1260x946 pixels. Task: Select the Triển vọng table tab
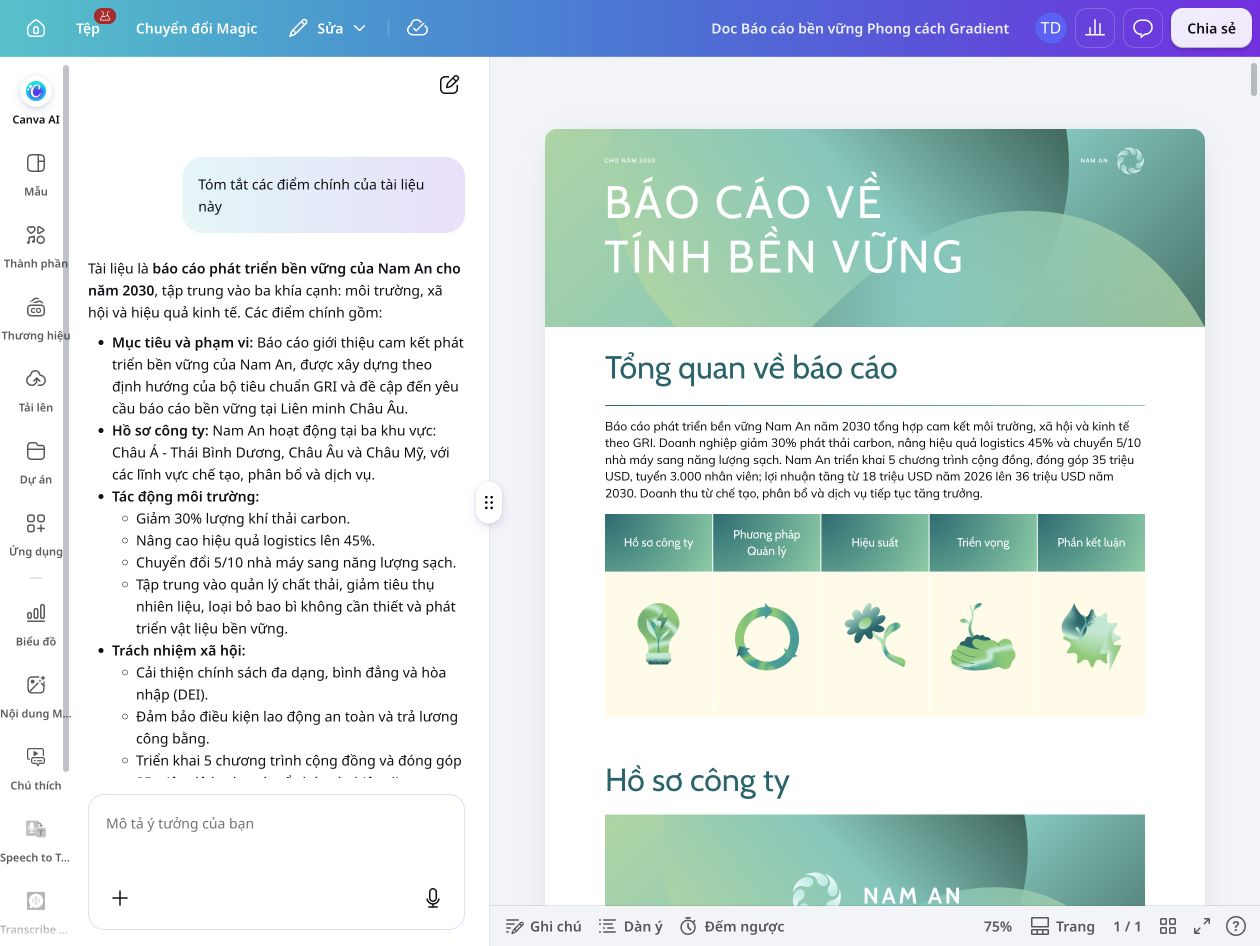click(x=983, y=543)
